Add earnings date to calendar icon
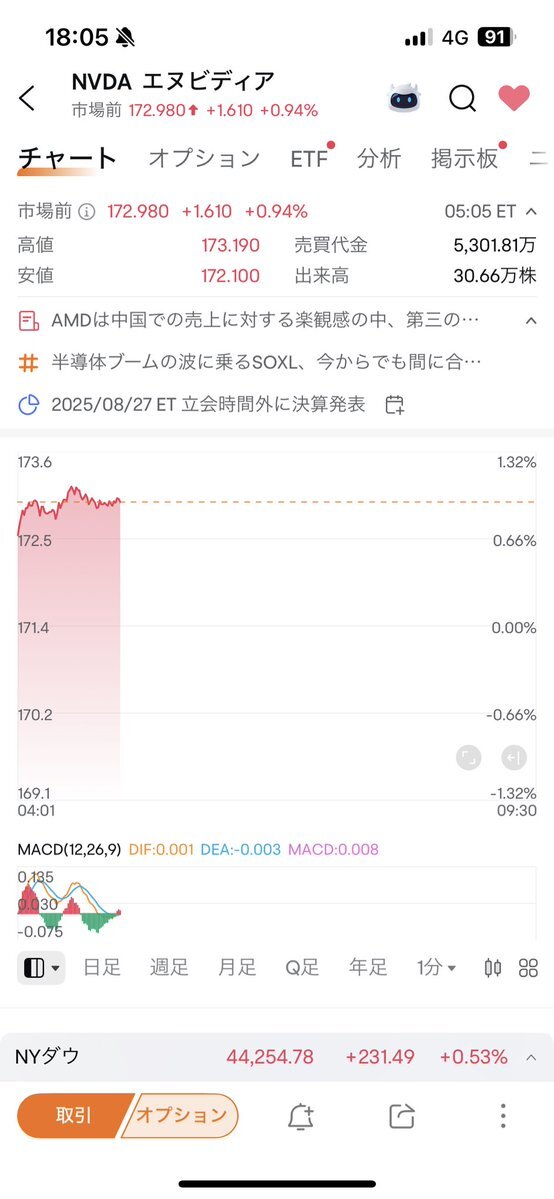 (x=394, y=405)
